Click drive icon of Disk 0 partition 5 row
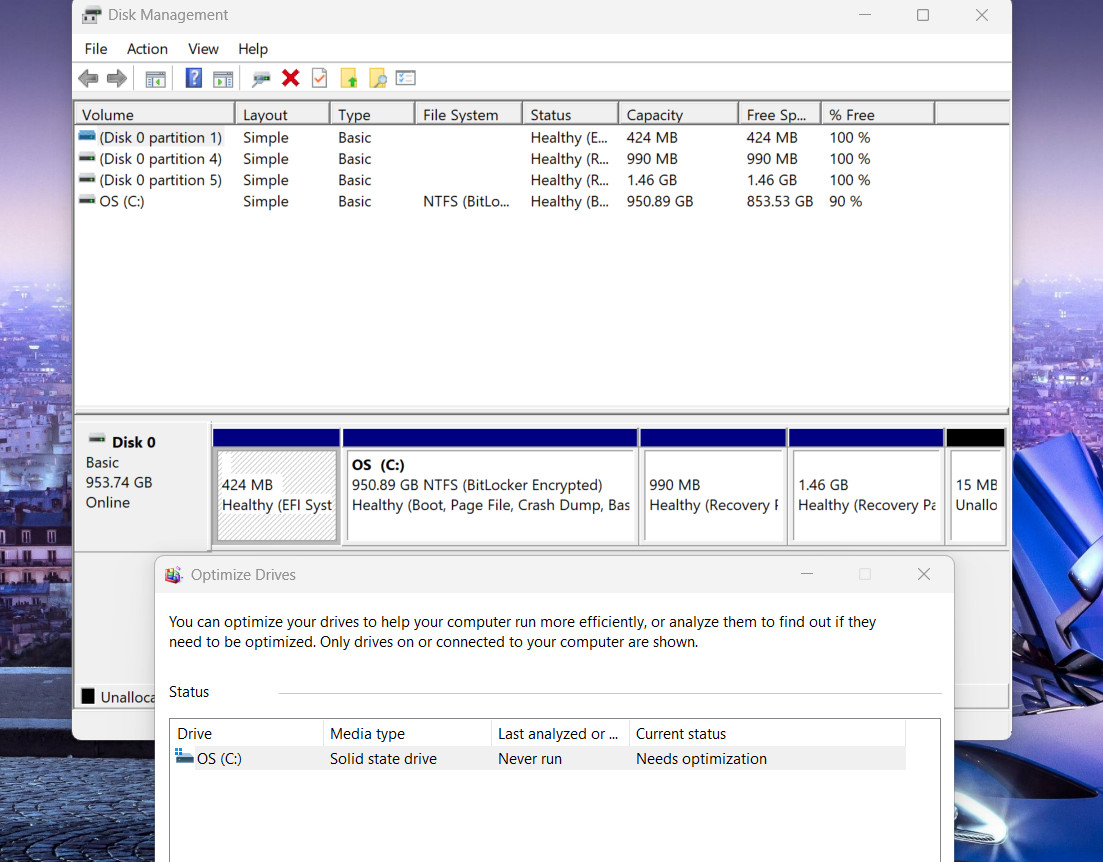 [x=87, y=179]
